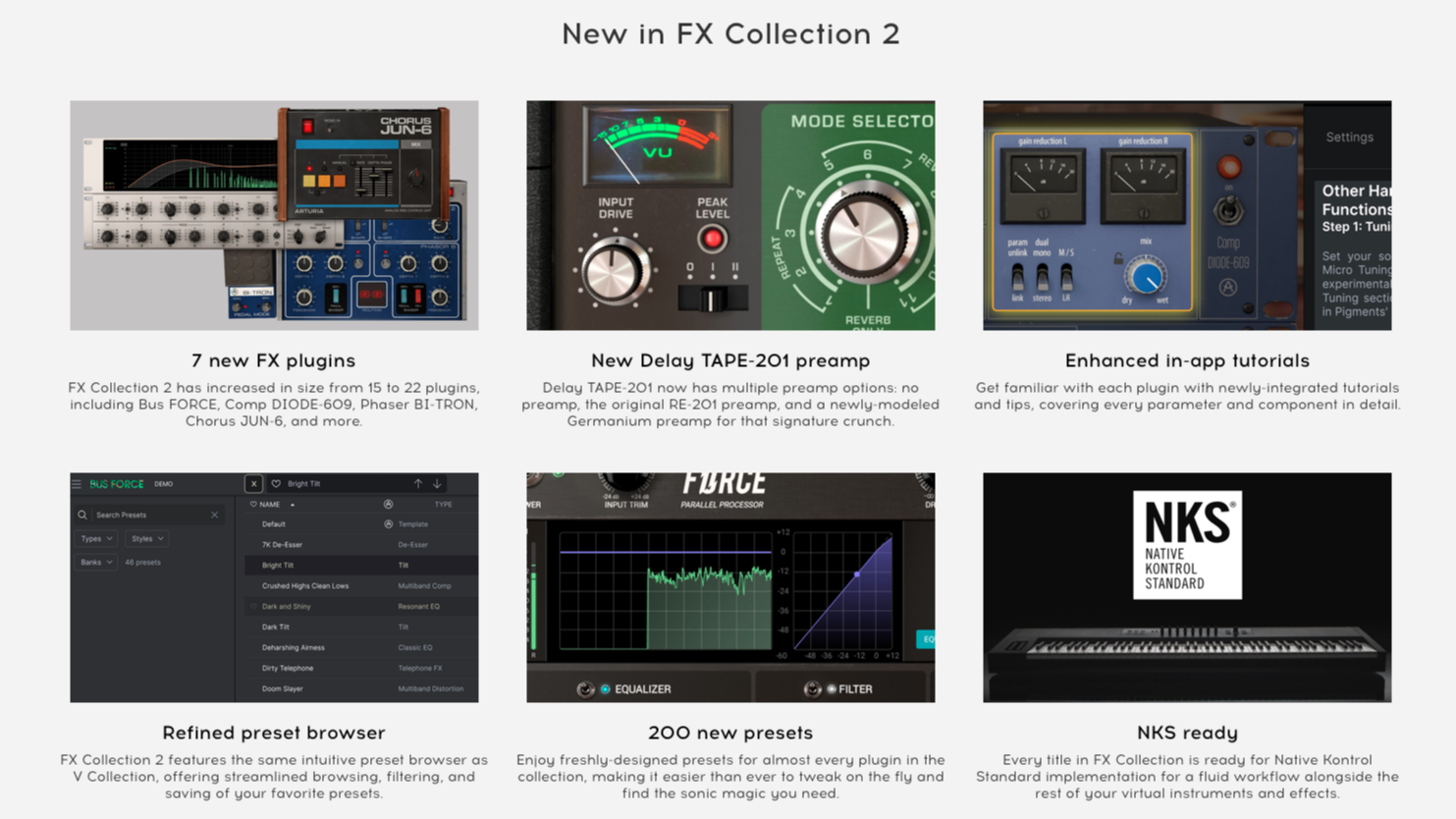The image size is (1456, 819).
Task: Go to previous preset with the up arrow
Action: [418, 483]
